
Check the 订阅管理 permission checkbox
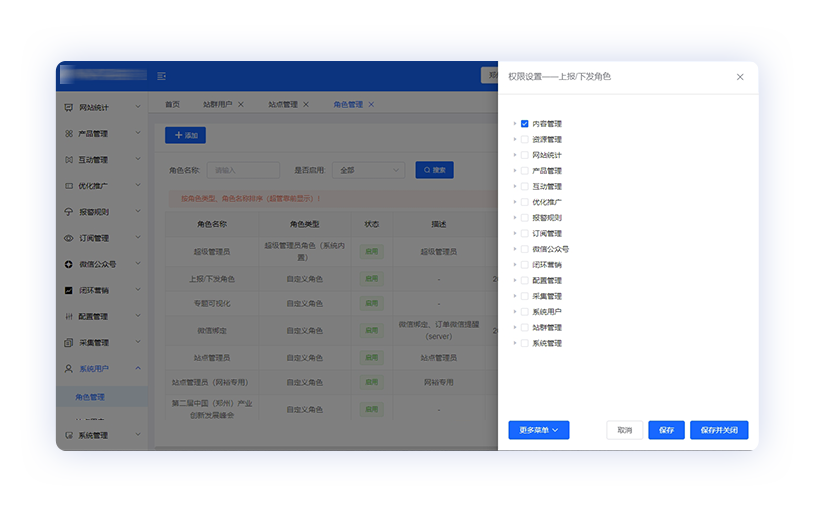coord(525,233)
